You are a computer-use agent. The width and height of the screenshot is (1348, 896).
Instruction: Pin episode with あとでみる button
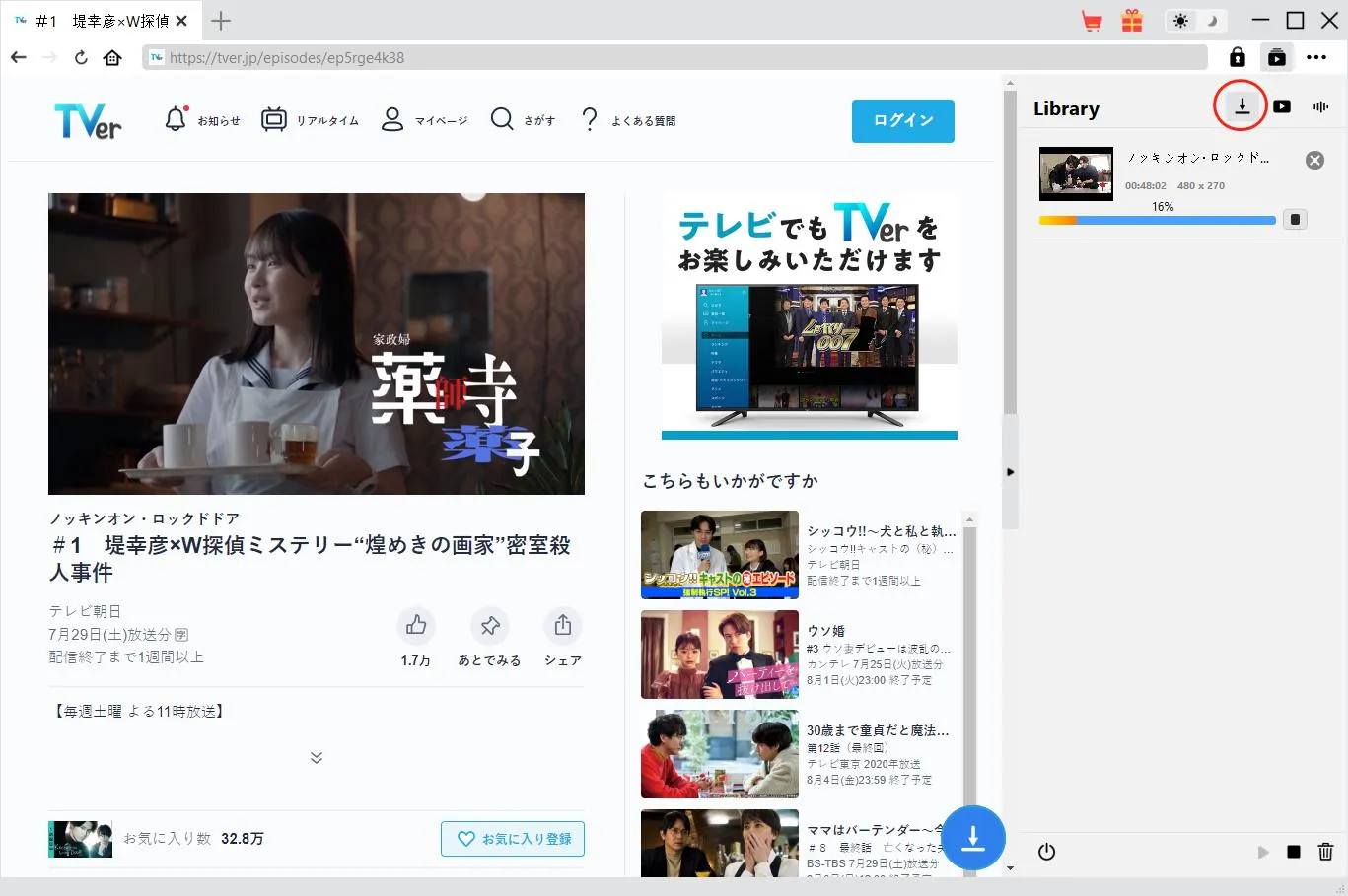489,625
